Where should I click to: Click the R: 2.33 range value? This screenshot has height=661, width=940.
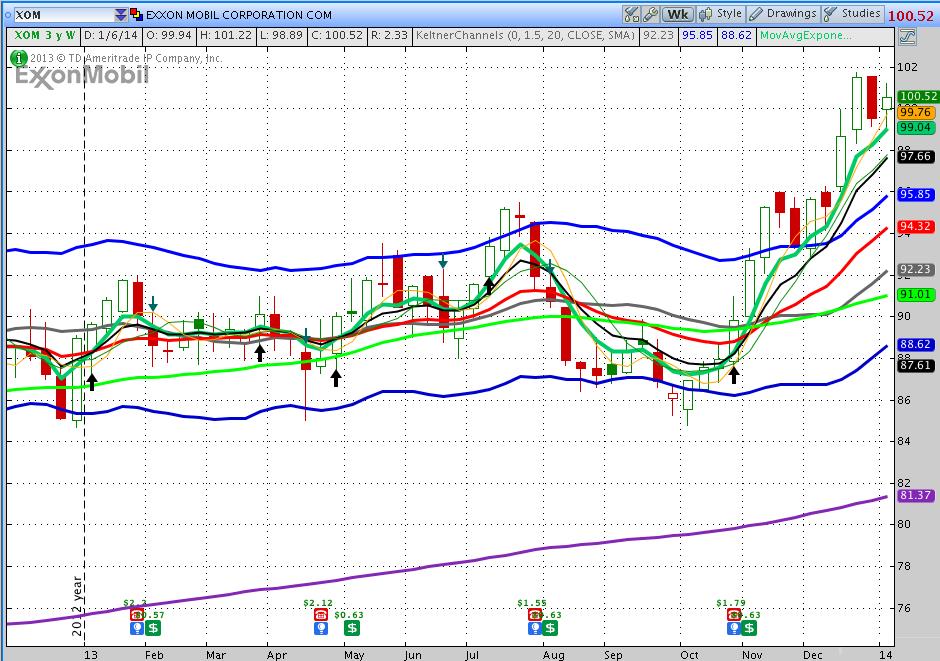(x=390, y=35)
